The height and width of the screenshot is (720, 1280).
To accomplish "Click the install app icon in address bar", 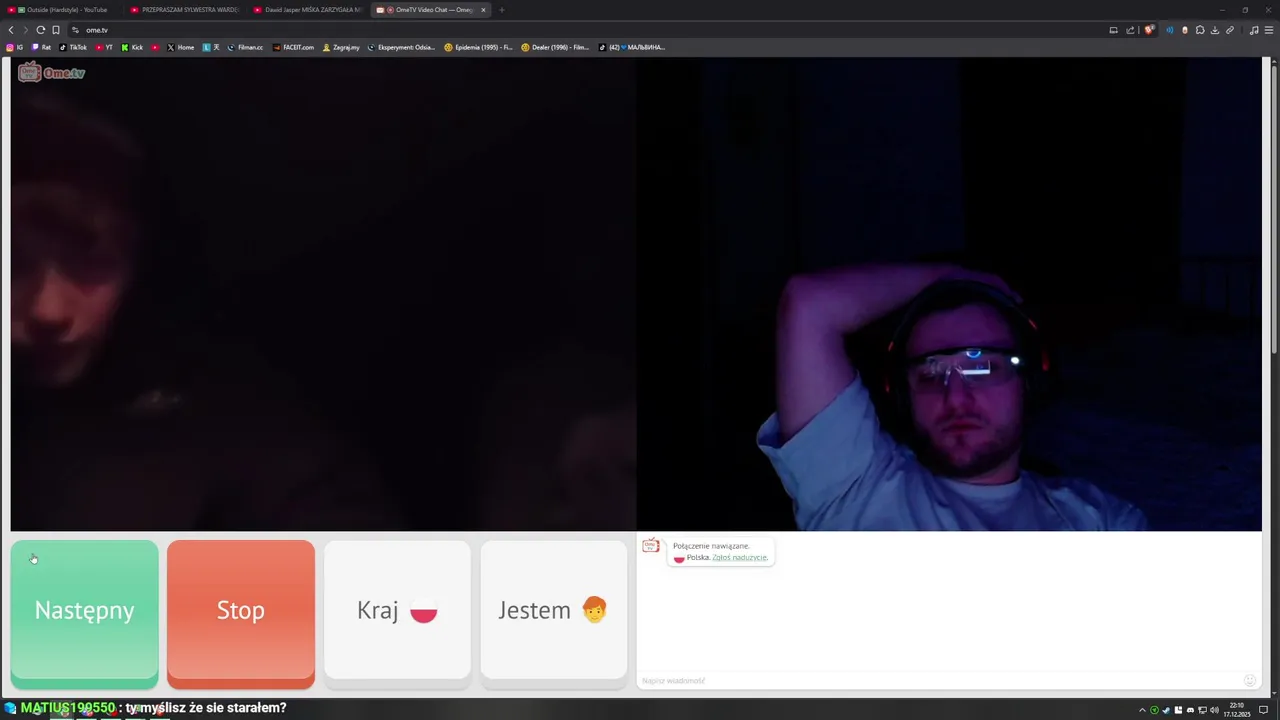I will point(1113,30).
